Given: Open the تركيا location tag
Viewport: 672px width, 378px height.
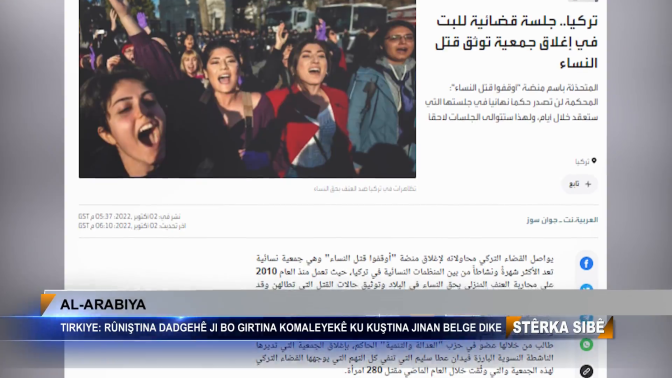Looking at the screenshot, I should (582, 162).
